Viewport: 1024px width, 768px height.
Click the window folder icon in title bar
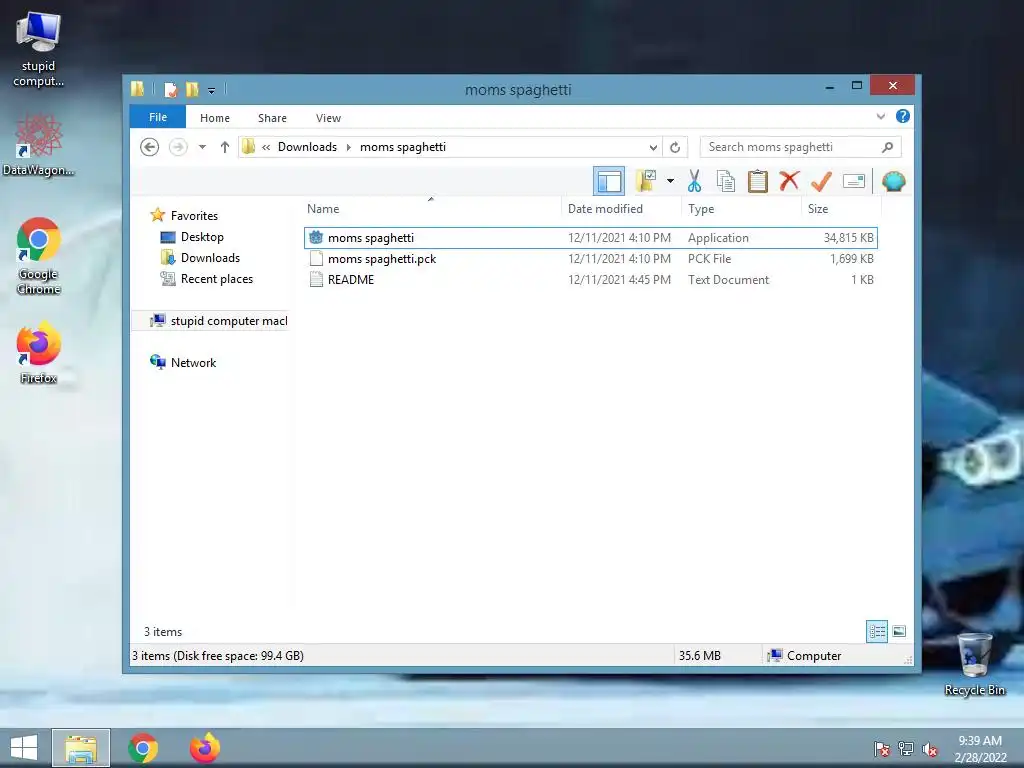click(137, 89)
